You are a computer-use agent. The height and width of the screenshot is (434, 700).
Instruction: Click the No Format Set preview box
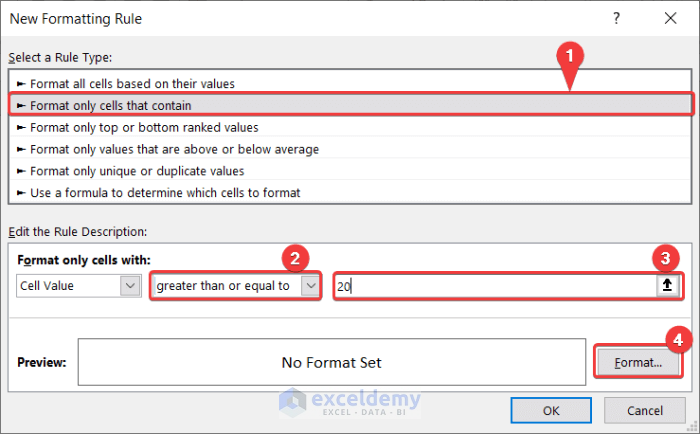331,362
